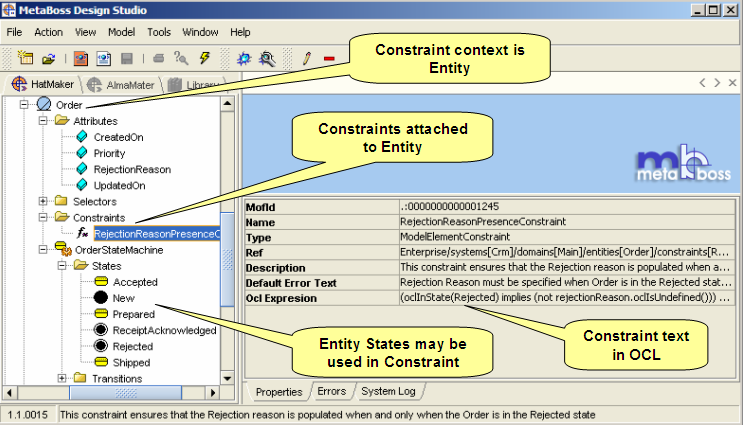This screenshot has height=425, width=743.
Task: Open the Tools menu
Action: [159, 32]
